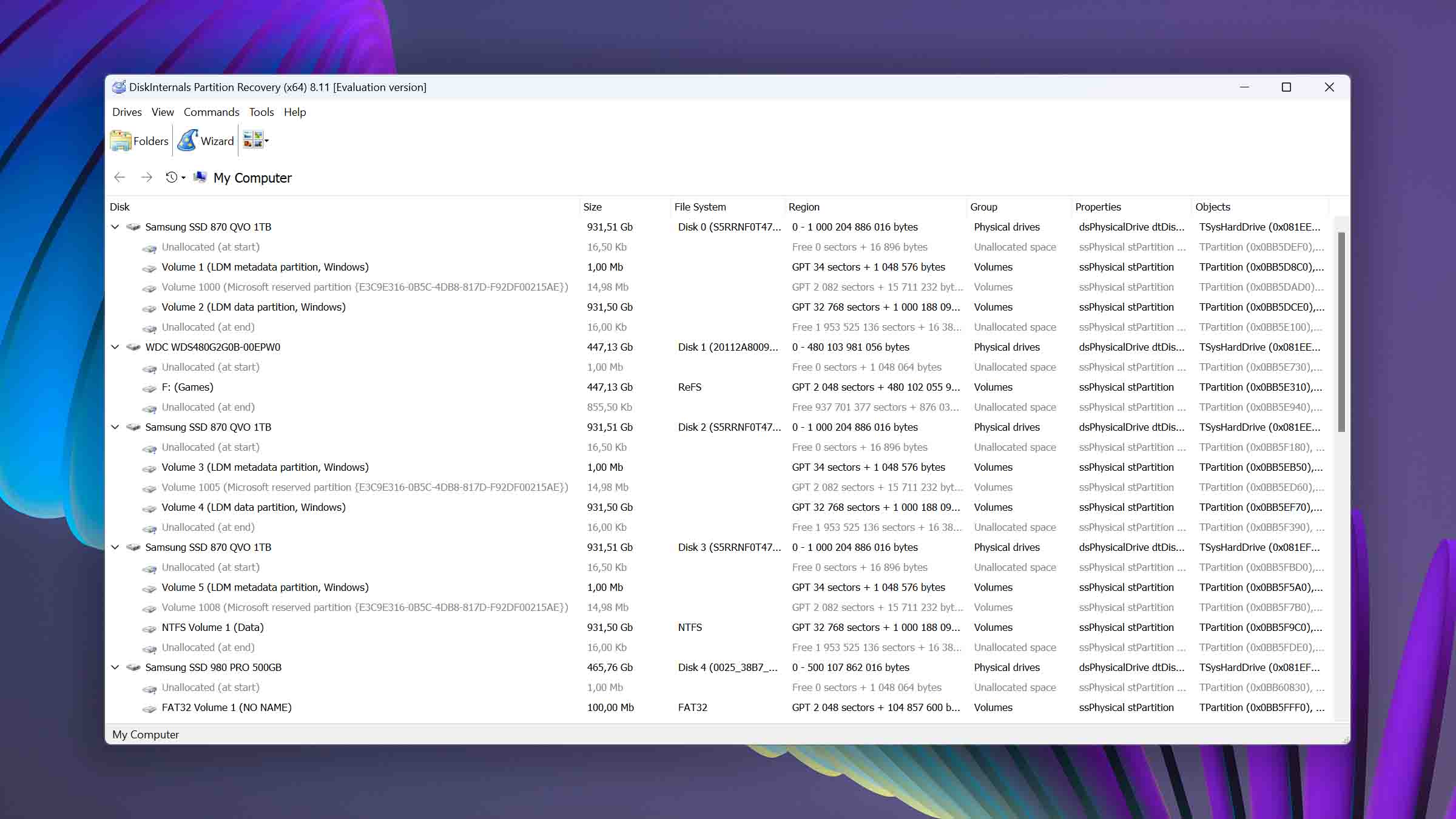Collapse the Disk 2 Samsung SSD 870 QVO node
This screenshot has width=1456, height=819.
115,427
